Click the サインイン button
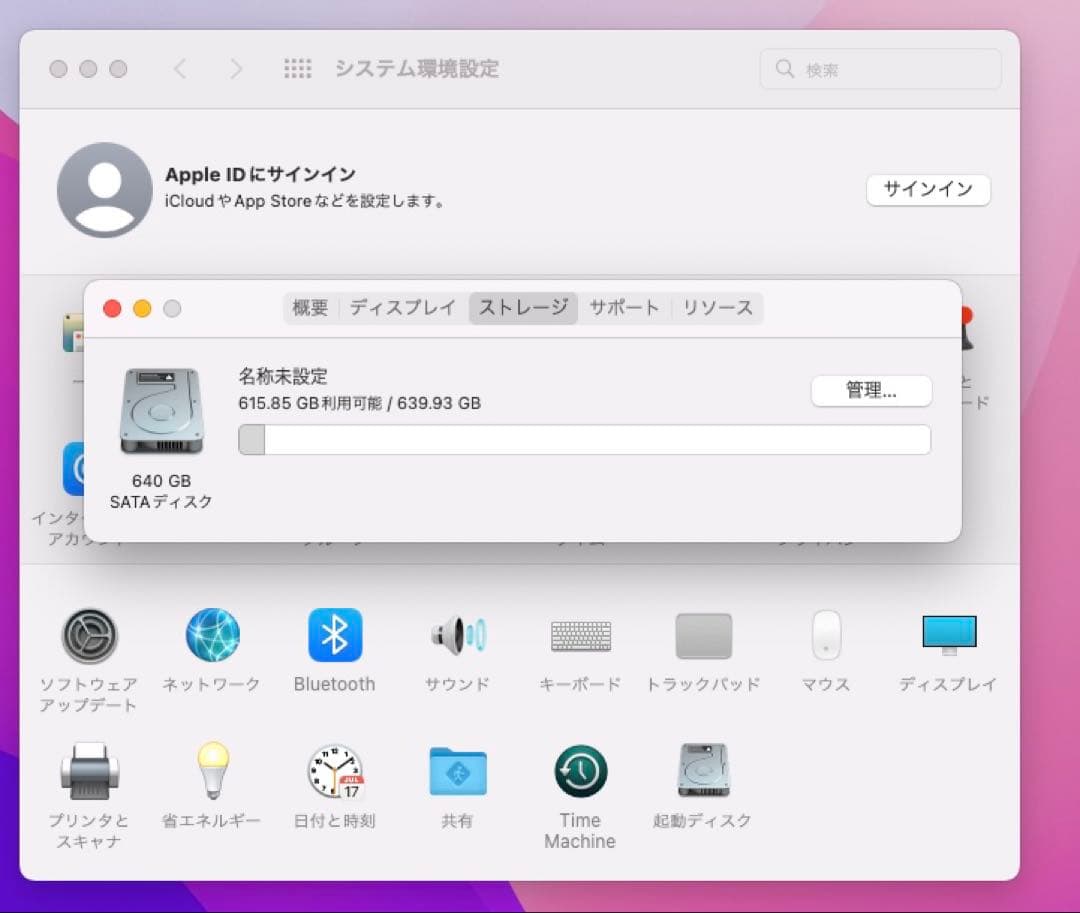The width and height of the screenshot is (1080, 913). [x=928, y=189]
